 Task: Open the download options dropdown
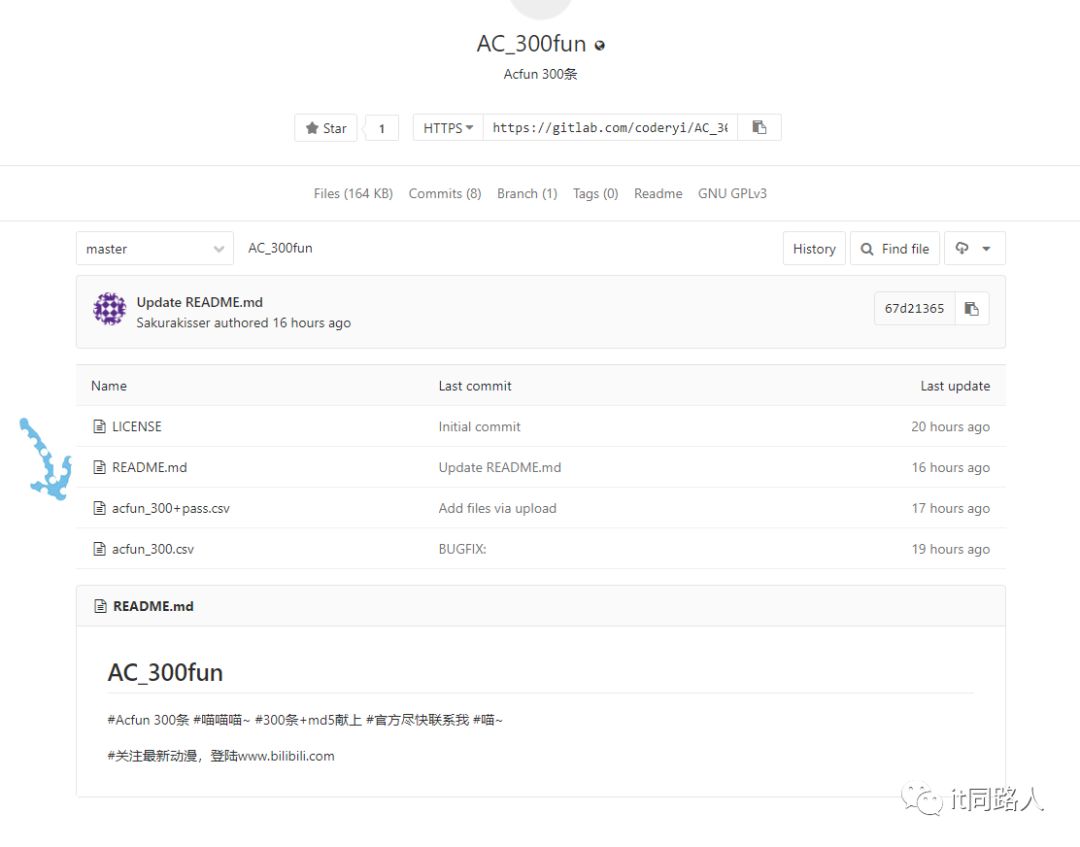[x=975, y=249]
